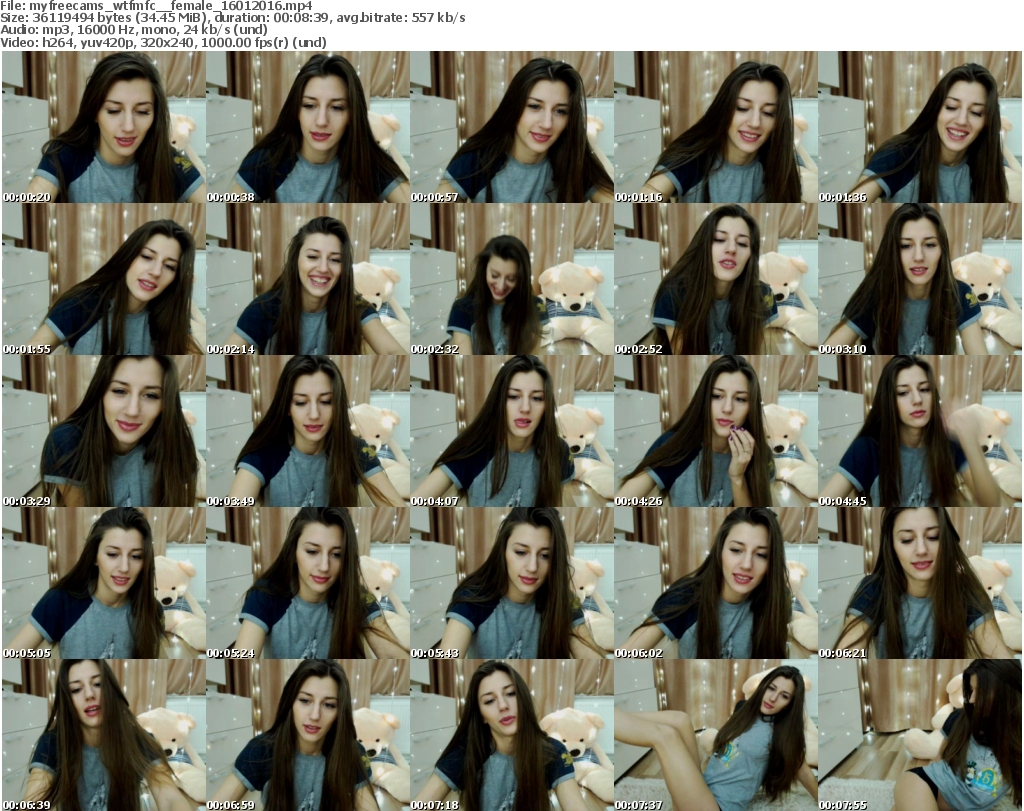The width and height of the screenshot is (1024, 811).
Task: Open the frame stamped 00:03:10
Action: coord(920,279)
